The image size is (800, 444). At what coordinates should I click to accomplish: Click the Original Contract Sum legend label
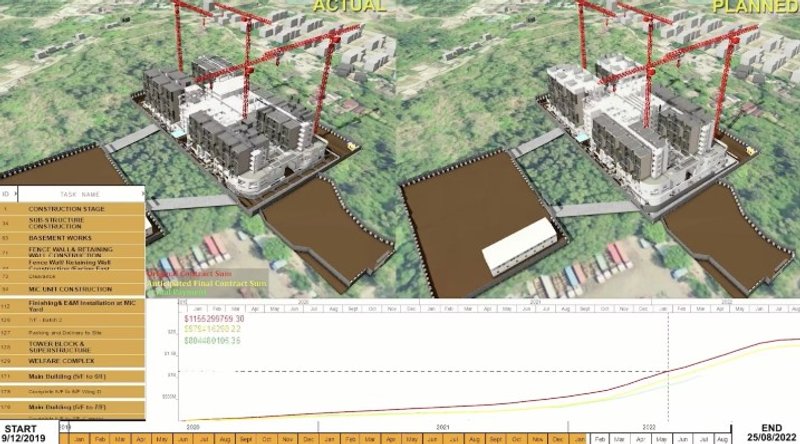(x=190, y=274)
